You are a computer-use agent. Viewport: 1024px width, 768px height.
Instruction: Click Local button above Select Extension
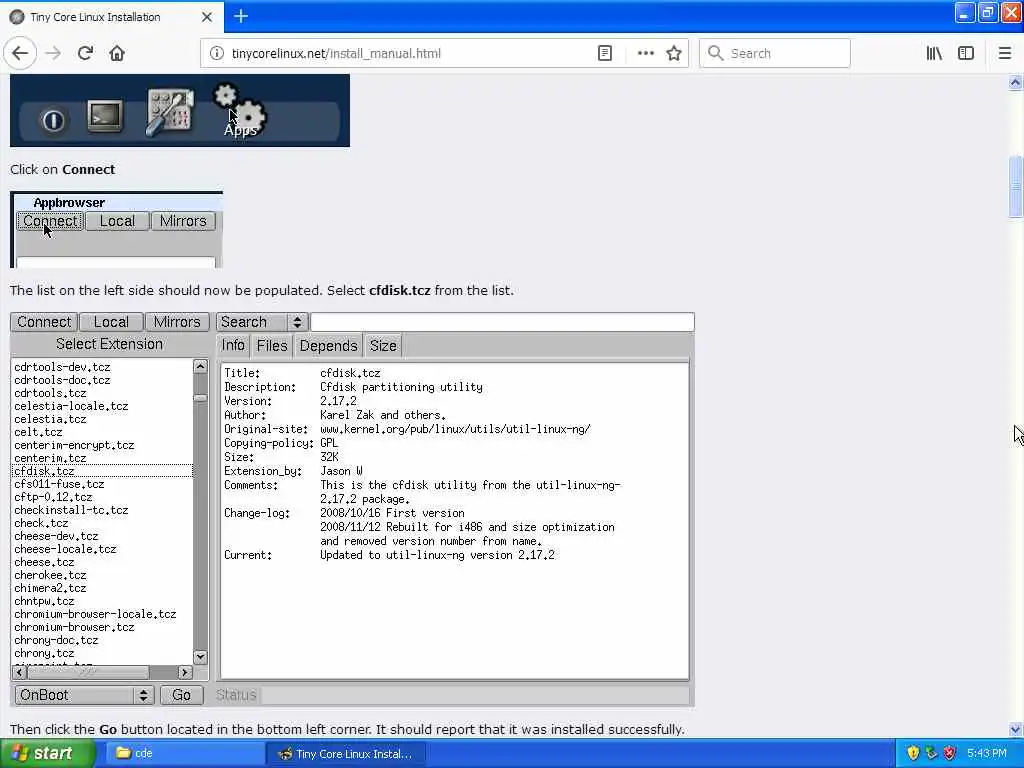pos(111,322)
